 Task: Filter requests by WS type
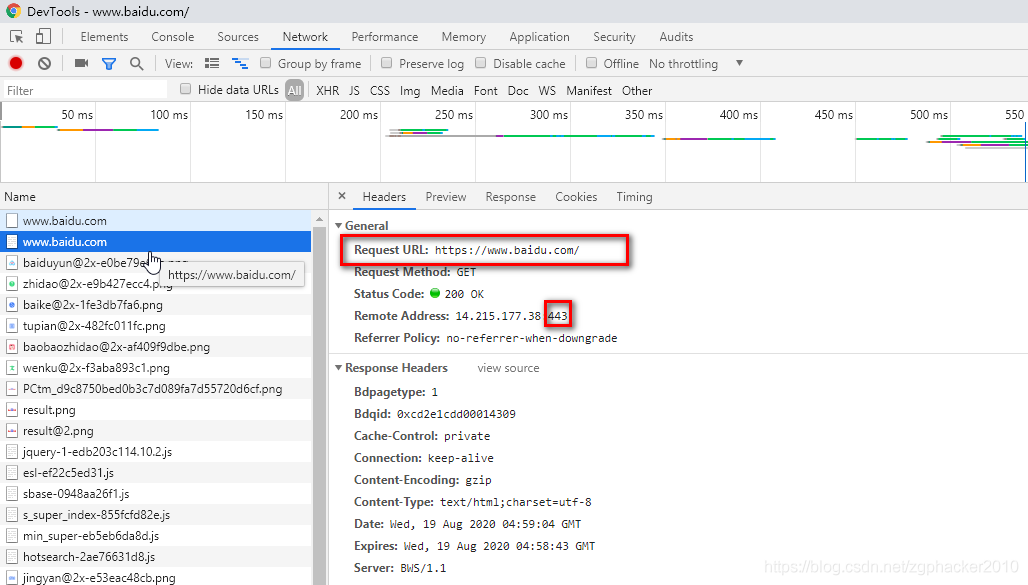547,91
